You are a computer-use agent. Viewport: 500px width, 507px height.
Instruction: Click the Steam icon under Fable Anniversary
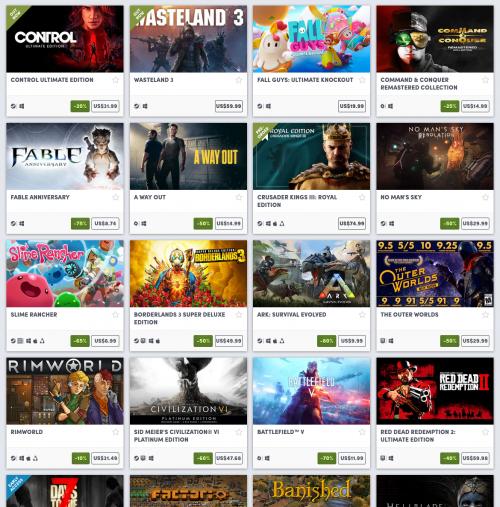click(x=13, y=223)
